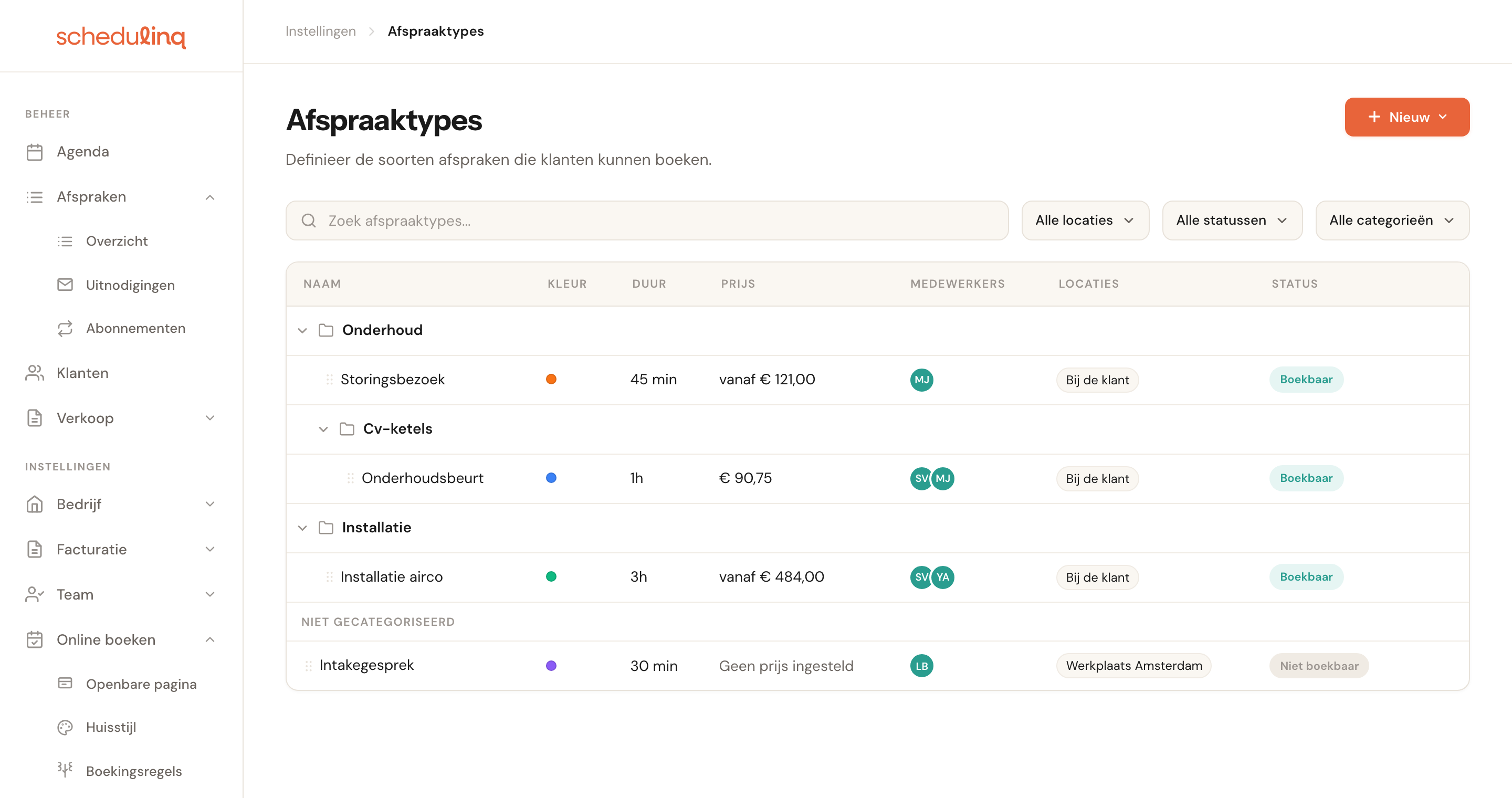This screenshot has width=1512, height=798.
Task: Grab the Storingsbezoek drag handle
Action: pos(329,380)
